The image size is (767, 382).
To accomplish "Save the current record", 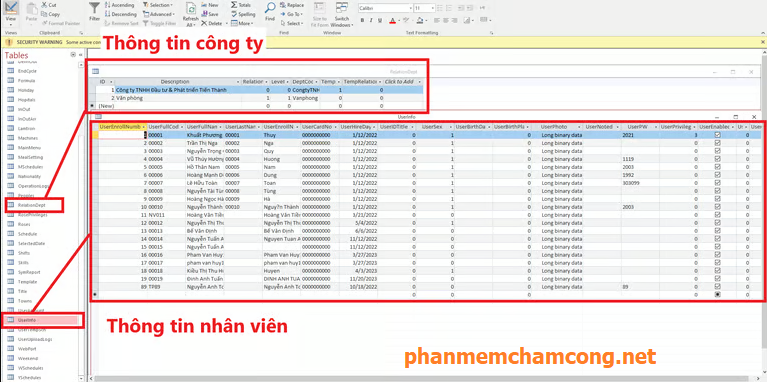I will click(x=209, y=14).
